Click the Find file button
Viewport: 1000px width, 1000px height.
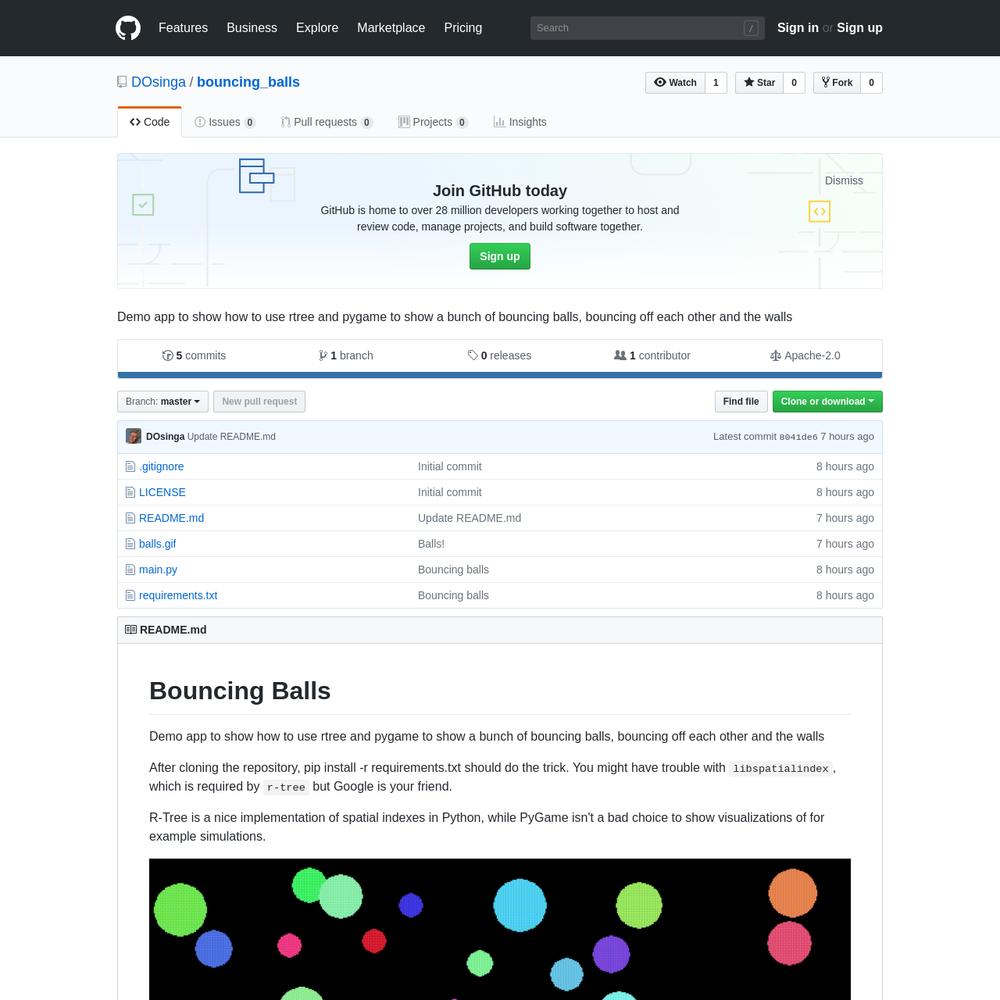pyautogui.click(x=740, y=401)
